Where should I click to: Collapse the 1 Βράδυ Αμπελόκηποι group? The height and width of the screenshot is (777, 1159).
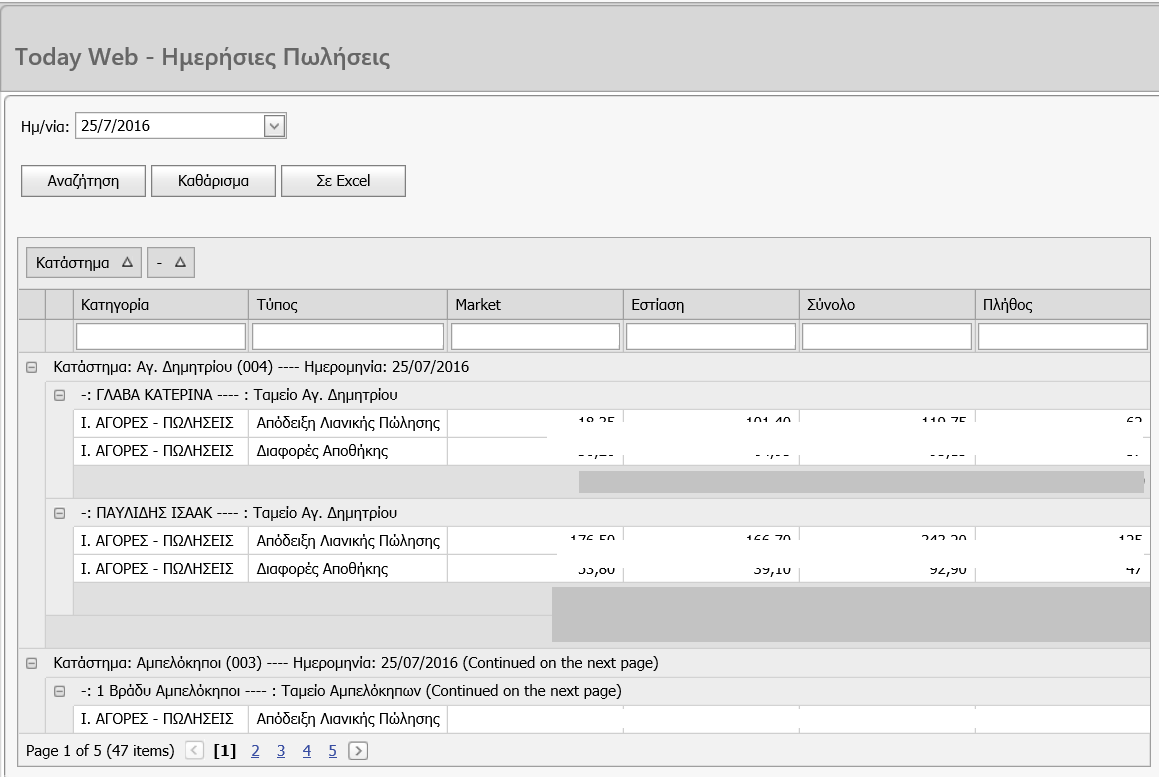[59, 692]
